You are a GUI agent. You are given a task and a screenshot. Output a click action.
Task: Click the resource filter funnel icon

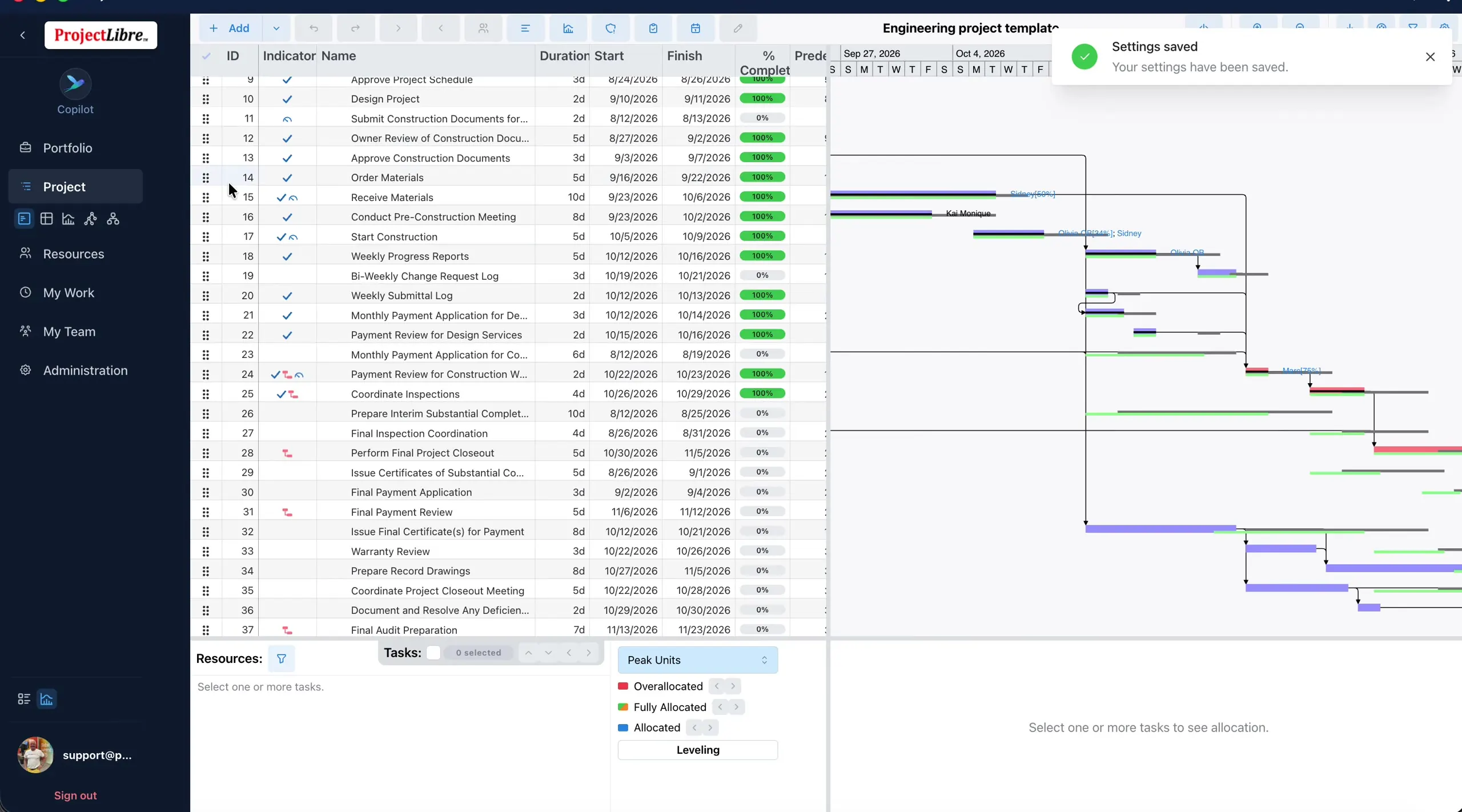[282, 658]
